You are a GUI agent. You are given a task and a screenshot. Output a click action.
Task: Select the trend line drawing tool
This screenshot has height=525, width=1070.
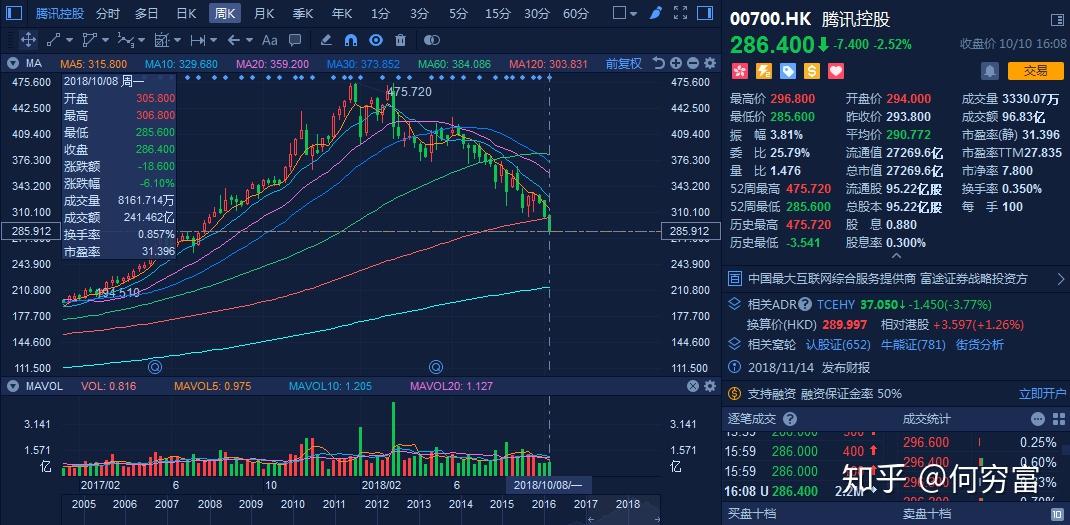pyautogui.click(x=55, y=40)
